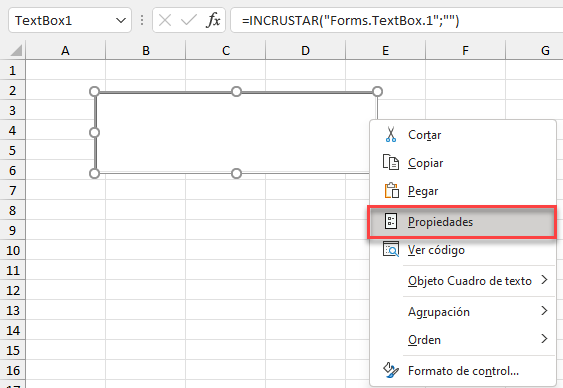Click the left-middle resize handle of textbox
Screen dimensions: 563x388
pyautogui.click(x=94, y=133)
